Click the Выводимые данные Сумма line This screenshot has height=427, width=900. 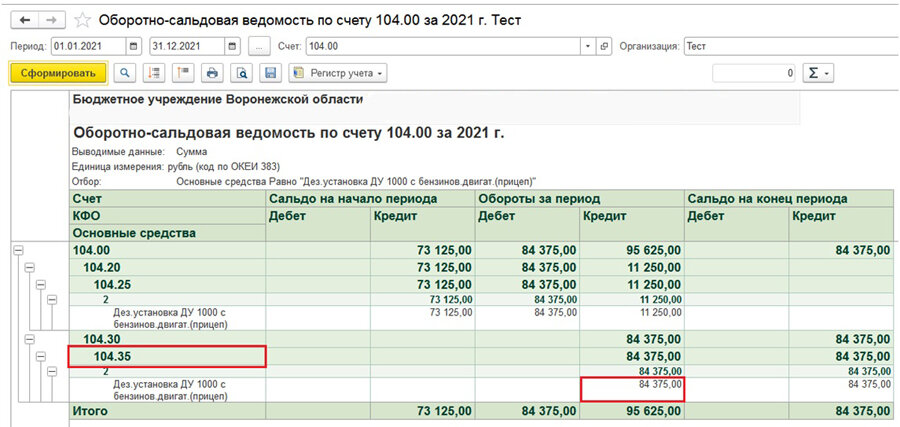[139, 152]
